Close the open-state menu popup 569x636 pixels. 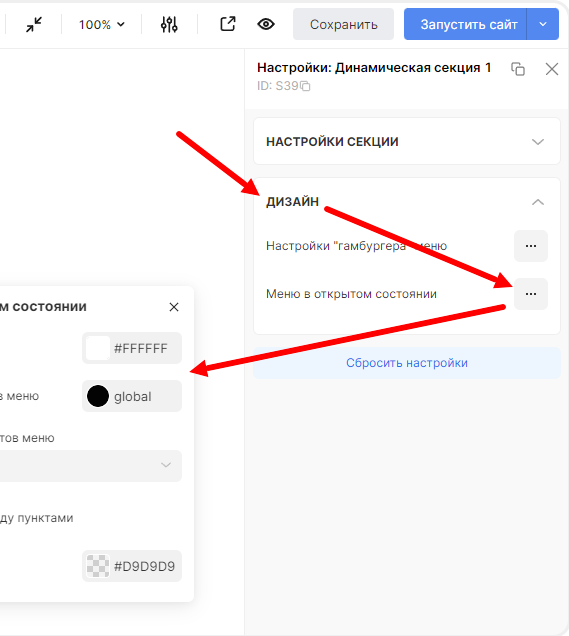174,307
